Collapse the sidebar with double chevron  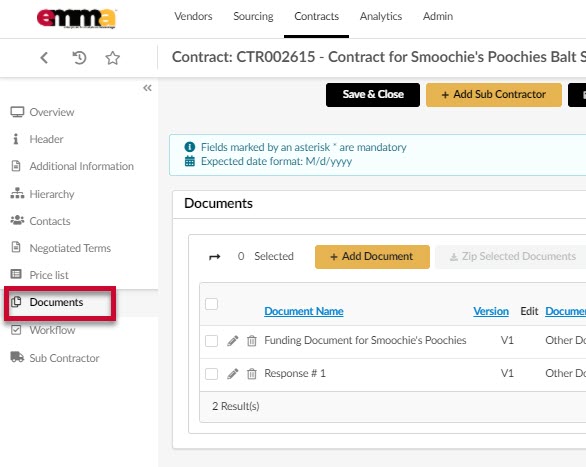147,88
